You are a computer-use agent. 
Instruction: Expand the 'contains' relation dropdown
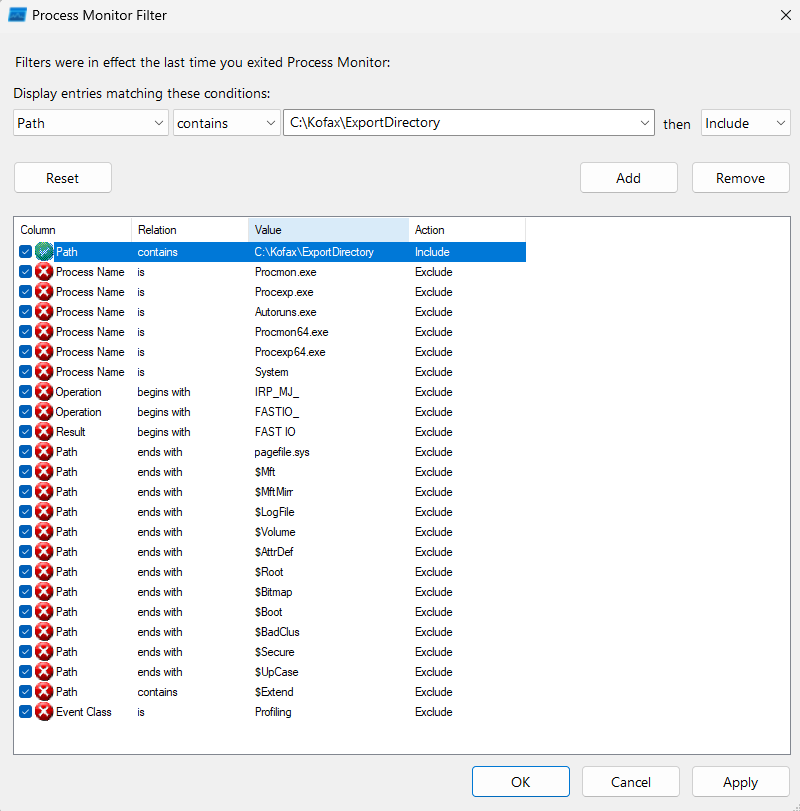pyautogui.click(x=226, y=123)
